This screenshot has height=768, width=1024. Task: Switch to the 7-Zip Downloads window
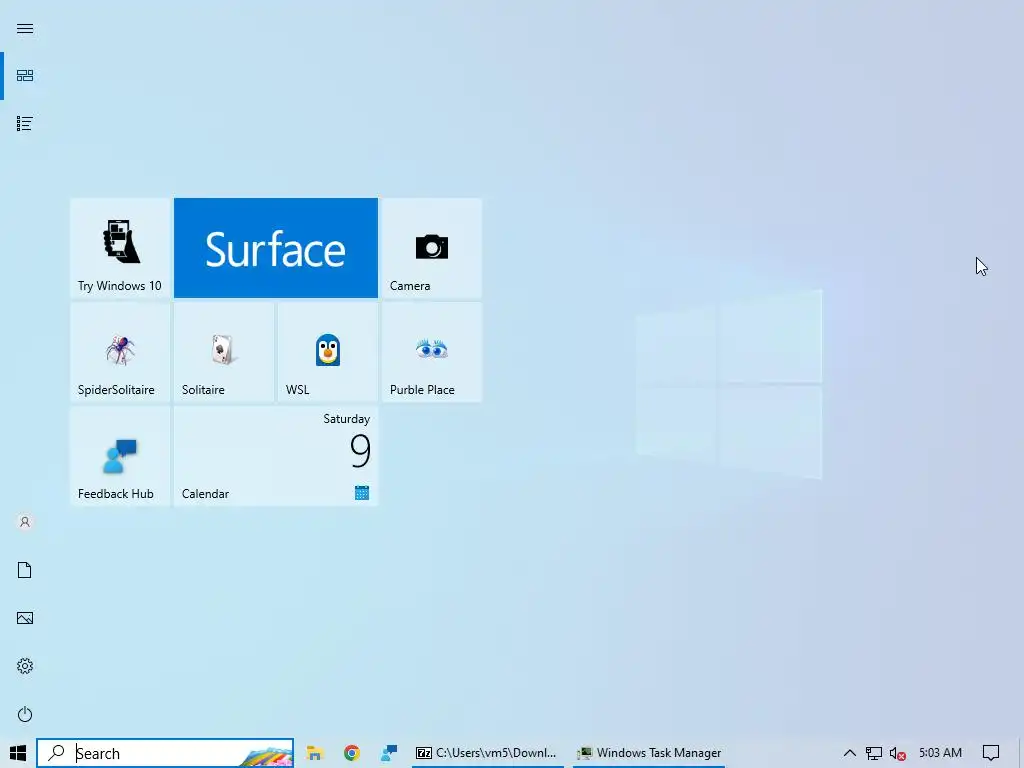(488, 753)
